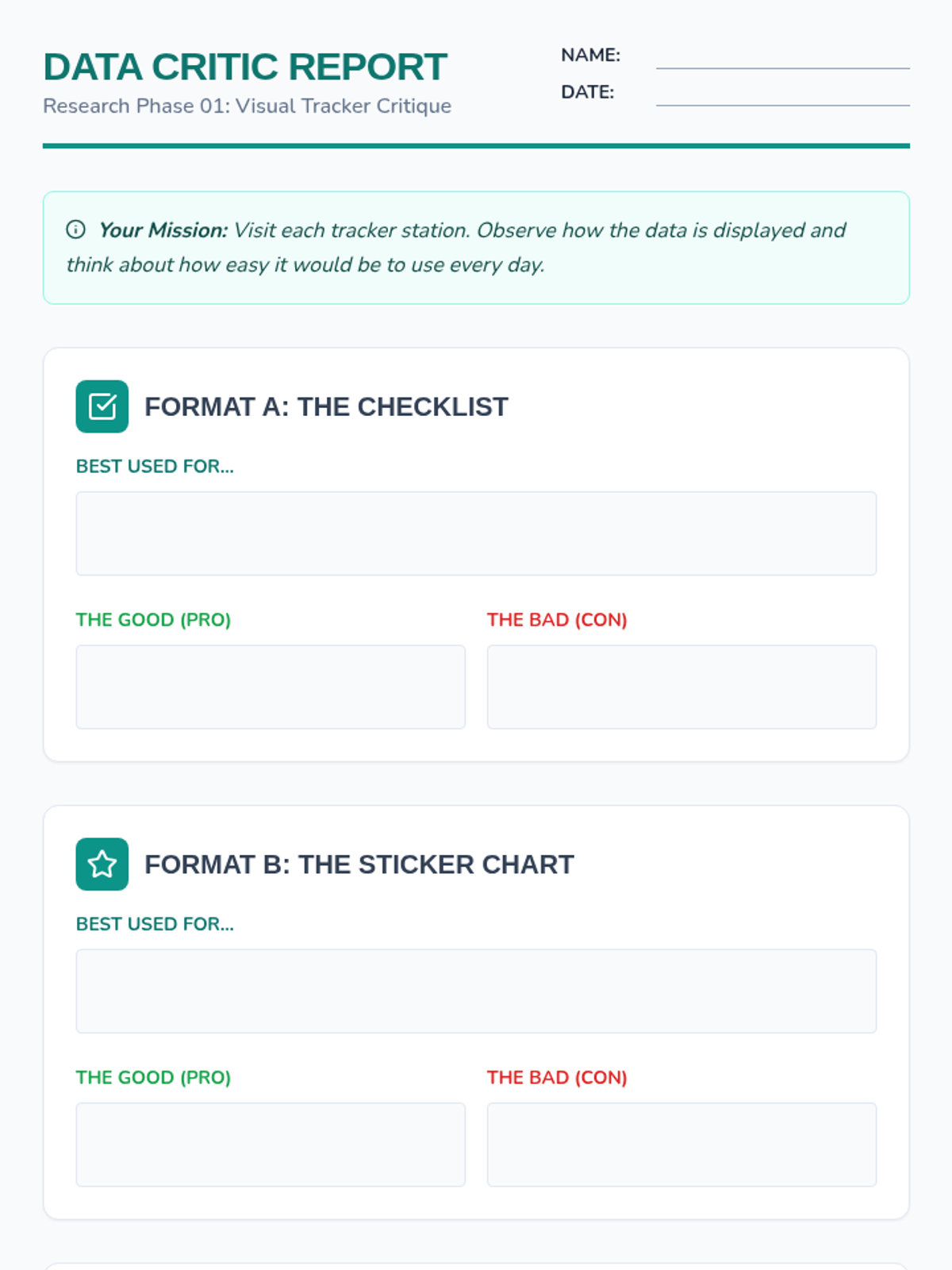Click Format B Best Used For box

click(476, 991)
